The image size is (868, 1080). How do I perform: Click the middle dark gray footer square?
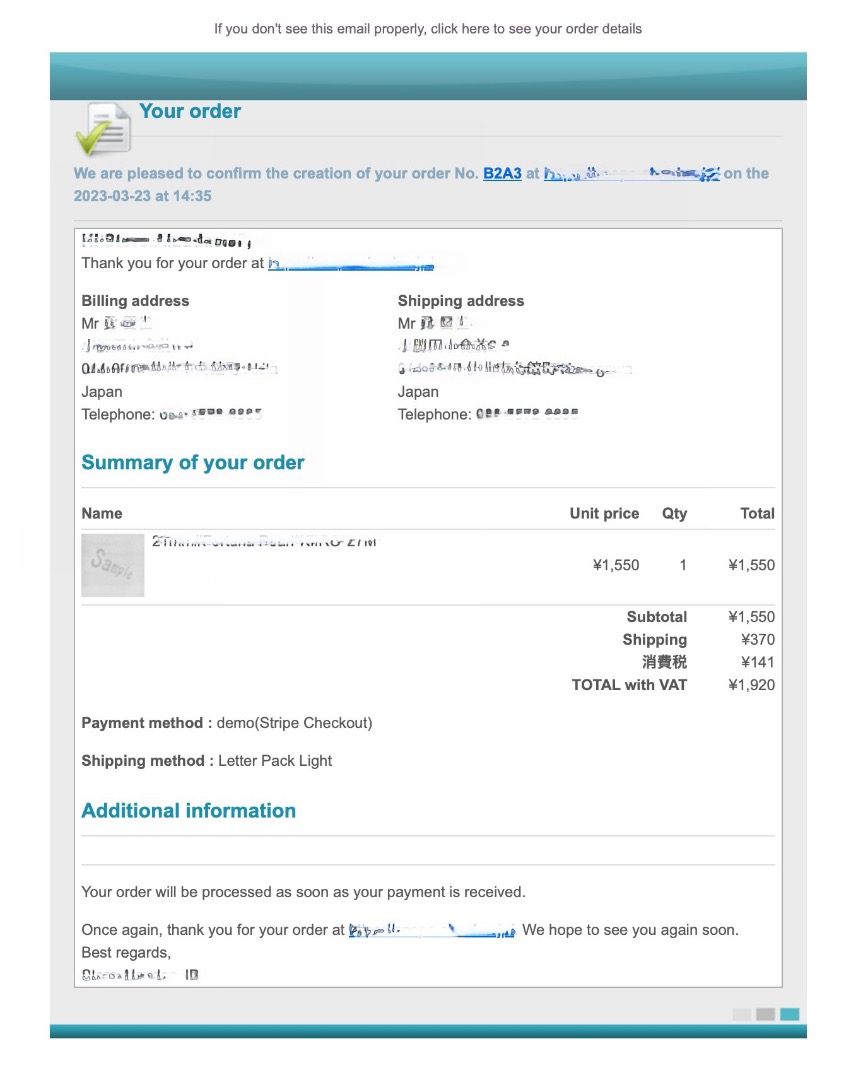click(765, 1014)
